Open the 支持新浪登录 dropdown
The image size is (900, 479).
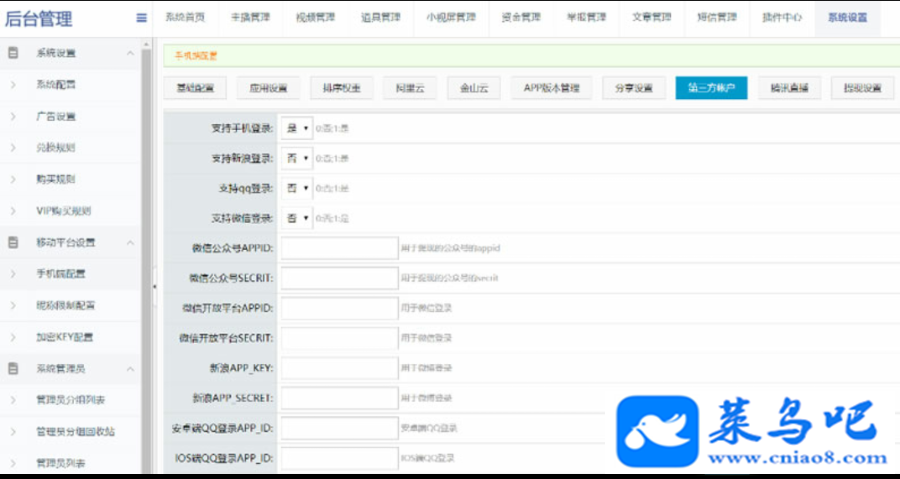tap(297, 158)
